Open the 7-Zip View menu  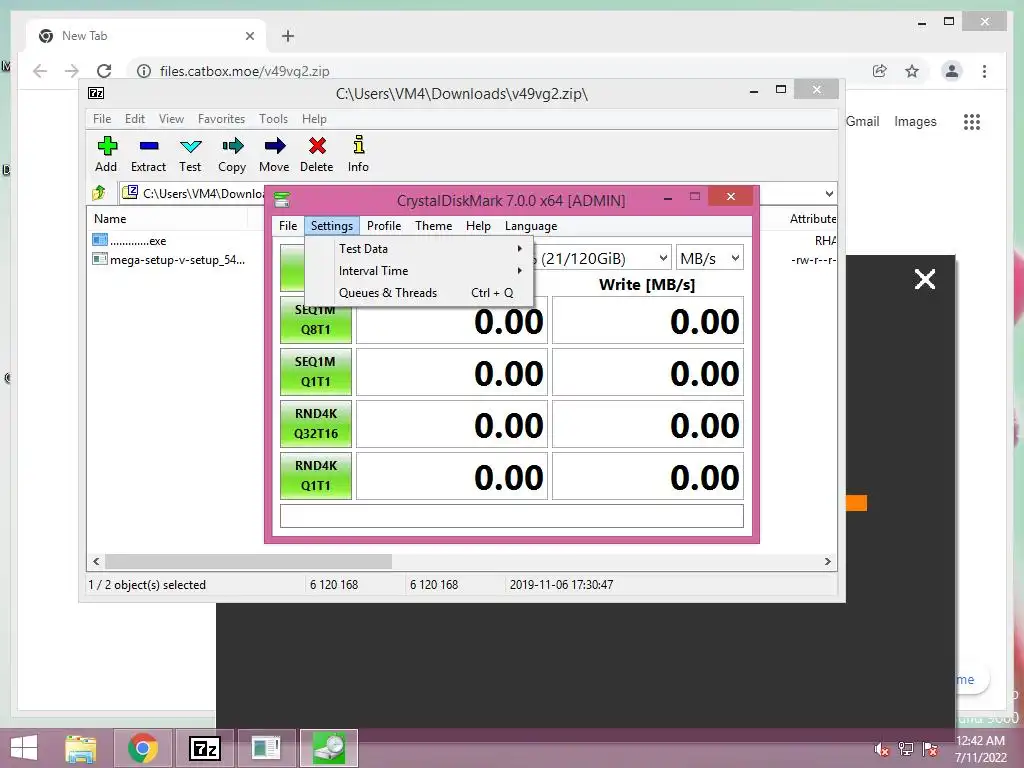pyautogui.click(x=171, y=119)
